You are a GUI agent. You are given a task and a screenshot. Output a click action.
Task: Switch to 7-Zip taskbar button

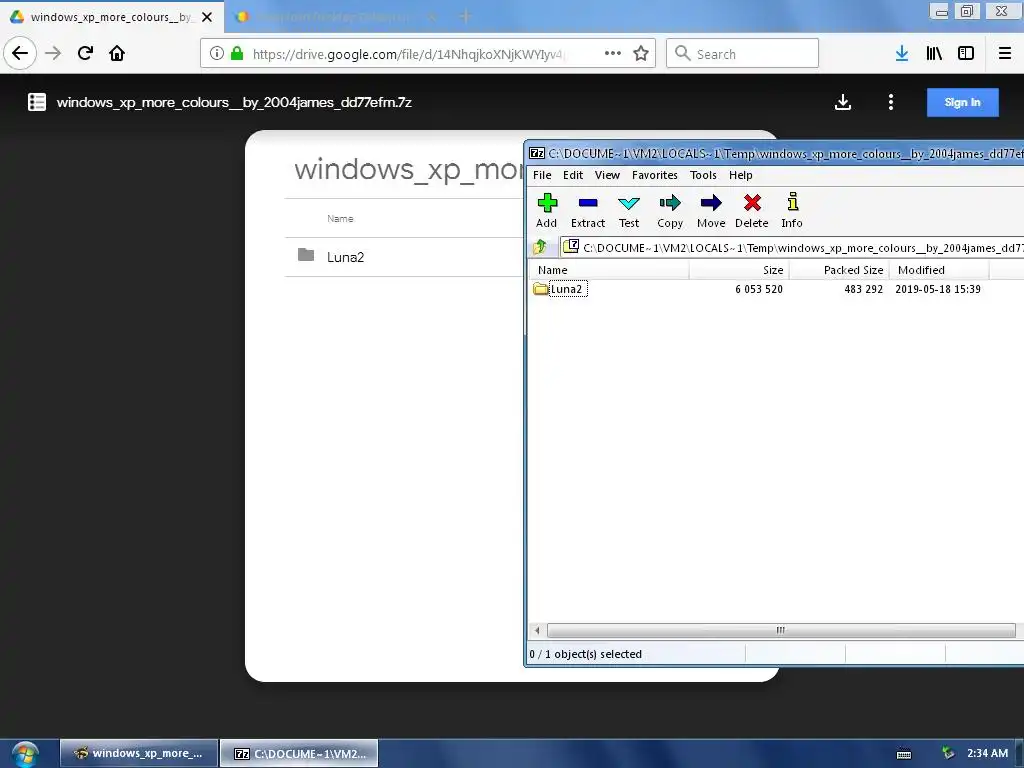coord(299,753)
